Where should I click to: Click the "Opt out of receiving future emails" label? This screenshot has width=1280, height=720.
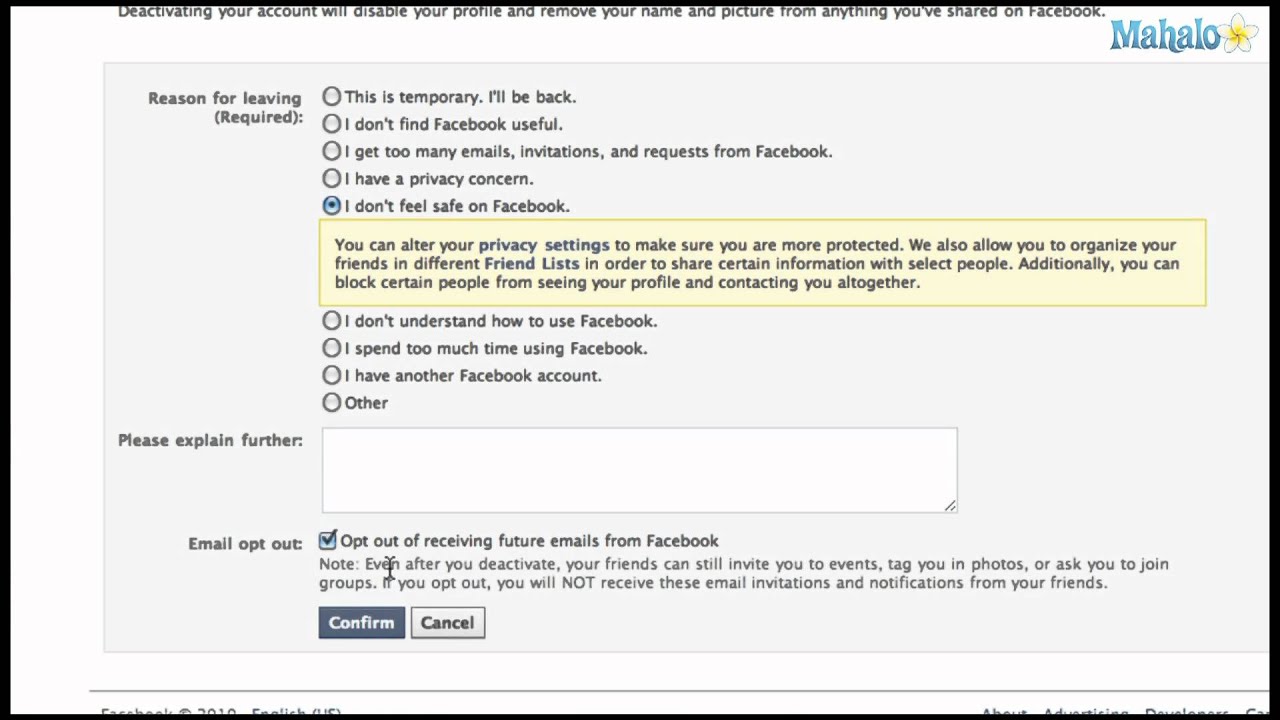tap(529, 541)
